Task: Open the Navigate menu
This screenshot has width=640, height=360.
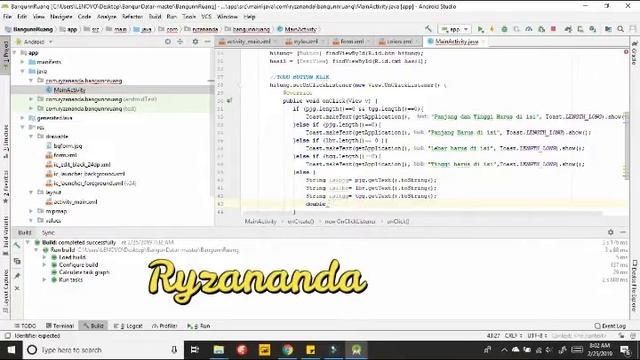Action: point(61,17)
